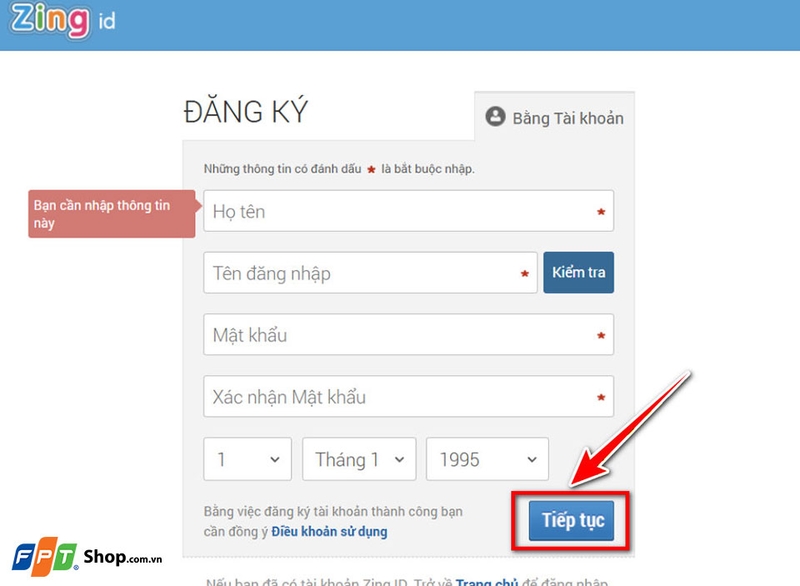The height and width of the screenshot is (586, 800).
Task: Open the Tháng 1 month dropdown
Action: (359, 459)
